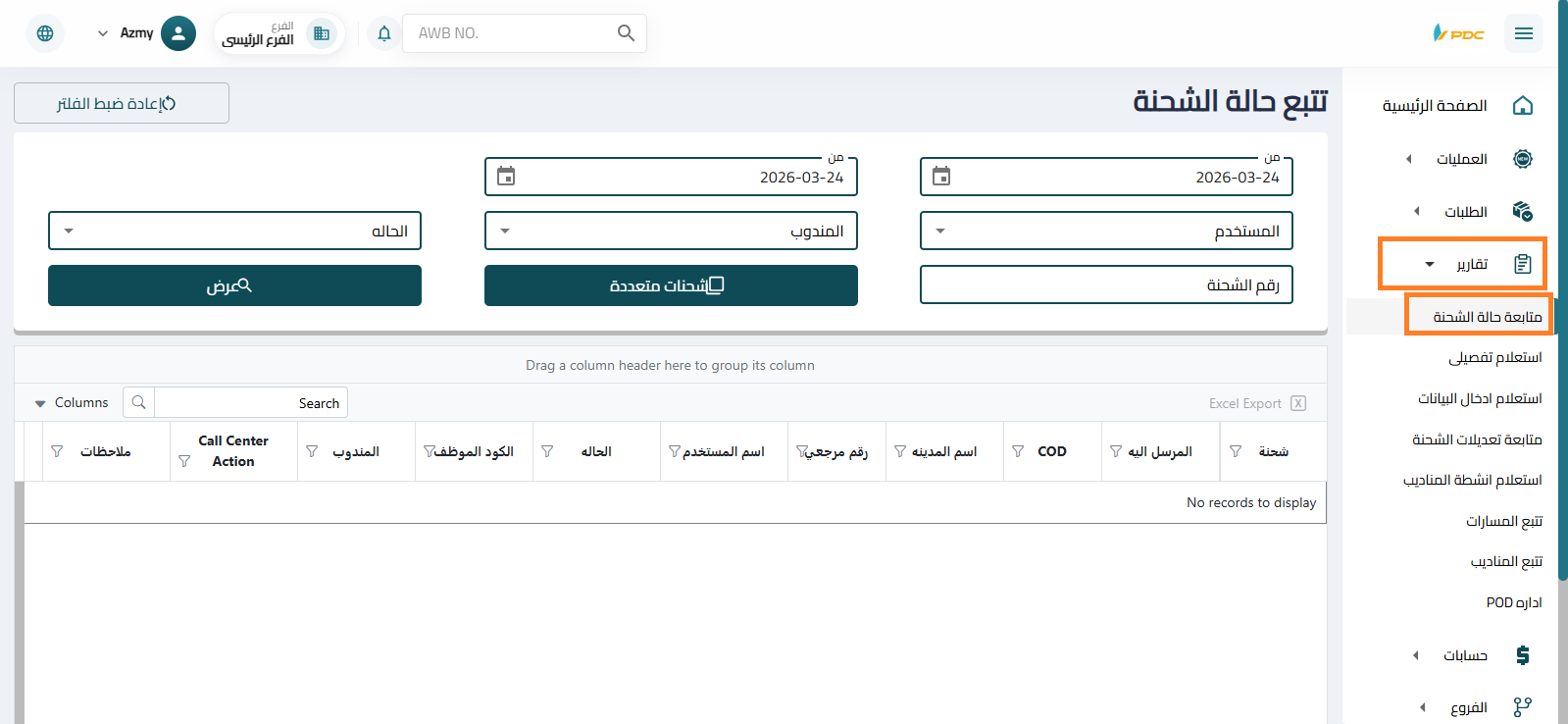
Task: Click the الفرع الرئيسي branch selector
Action: pyautogui.click(x=278, y=33)
